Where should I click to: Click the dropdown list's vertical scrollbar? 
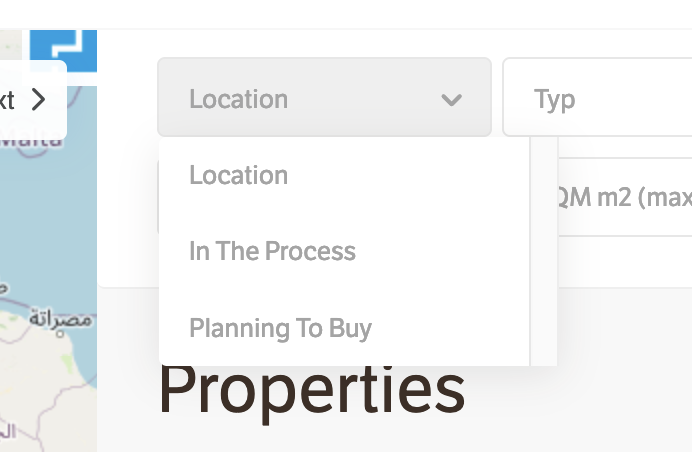click(x=543, y=250)
